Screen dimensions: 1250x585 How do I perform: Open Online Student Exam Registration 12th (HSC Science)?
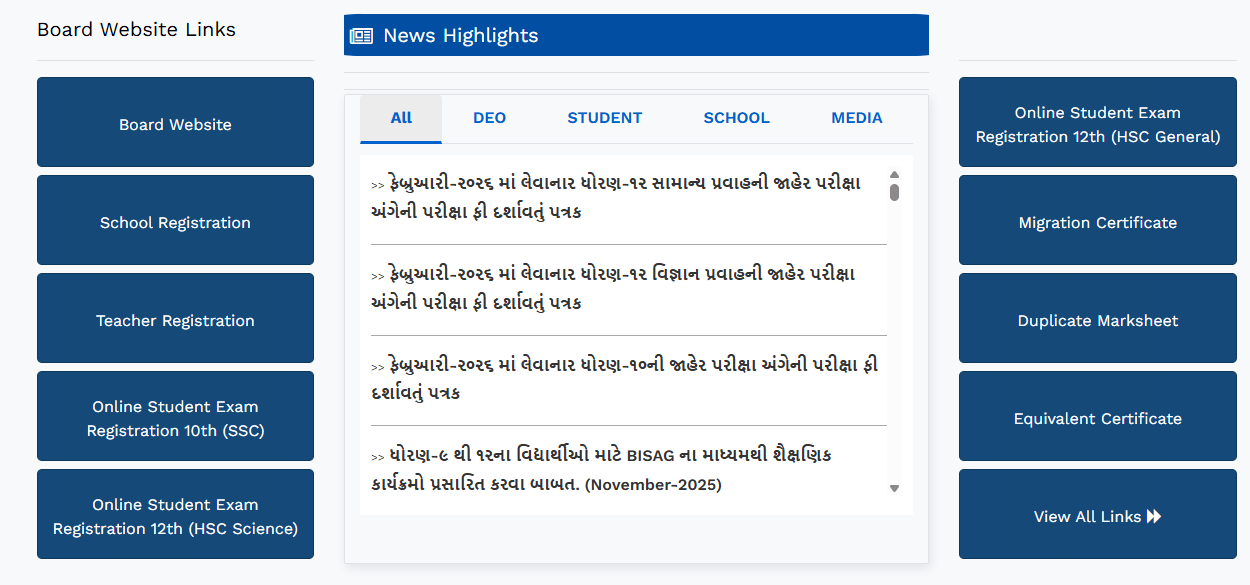click(x=175, y=514)
